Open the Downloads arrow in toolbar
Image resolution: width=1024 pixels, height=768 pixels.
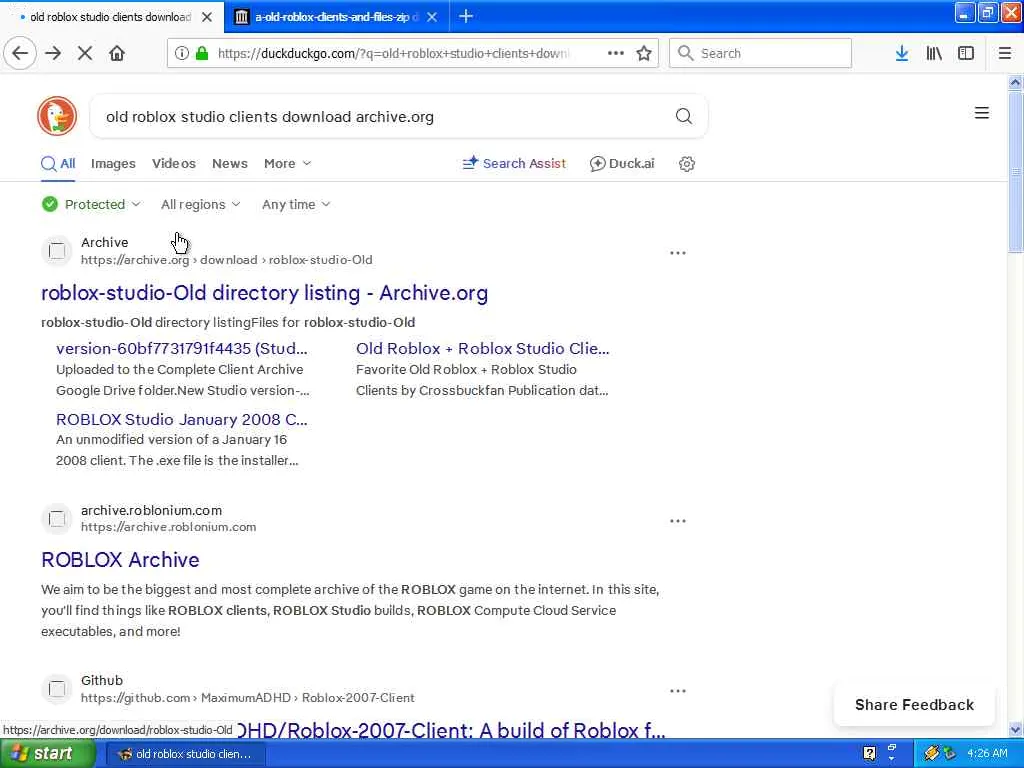point(902,53)
